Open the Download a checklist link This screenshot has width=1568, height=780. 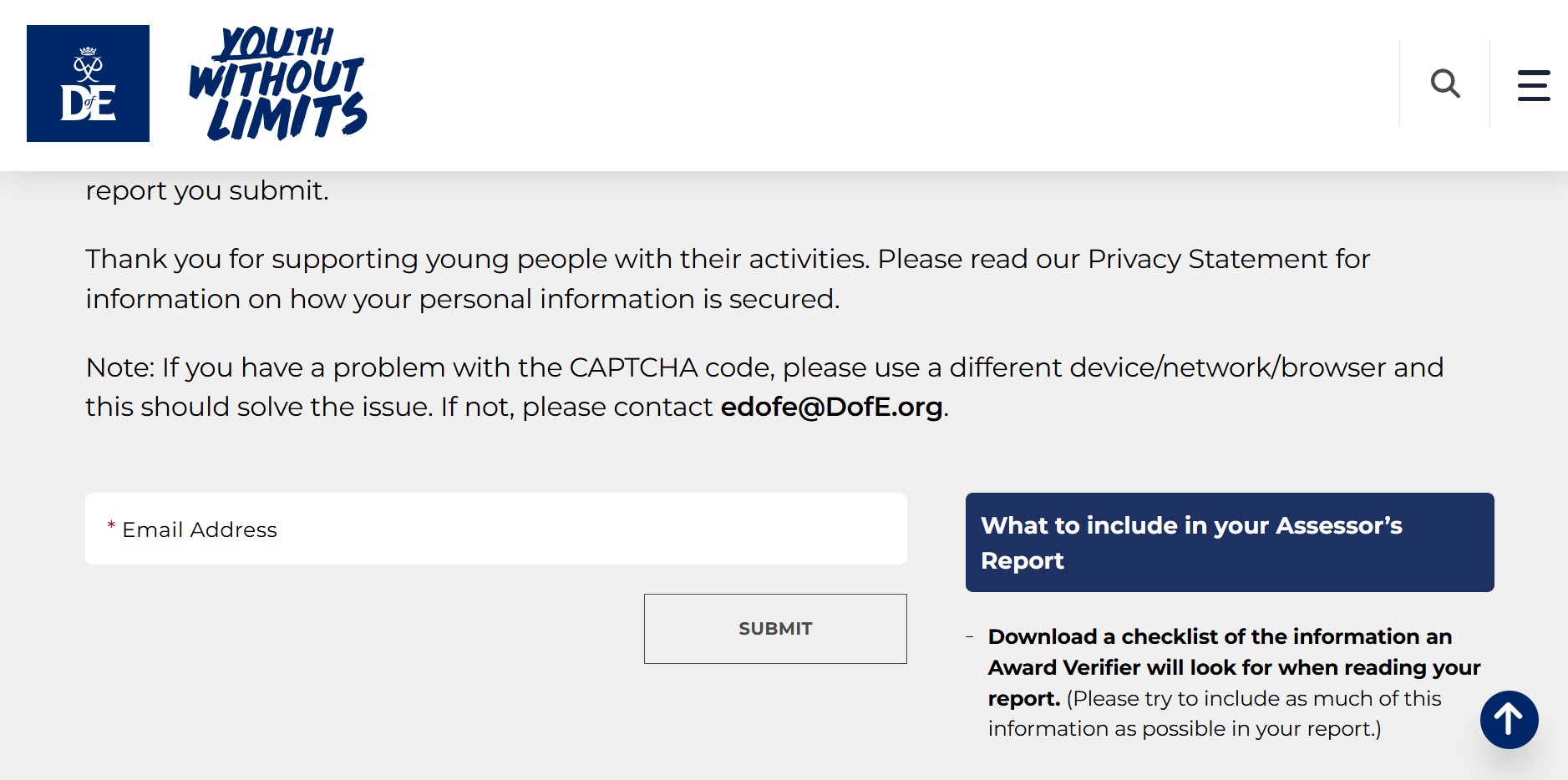coord(1219,637)
